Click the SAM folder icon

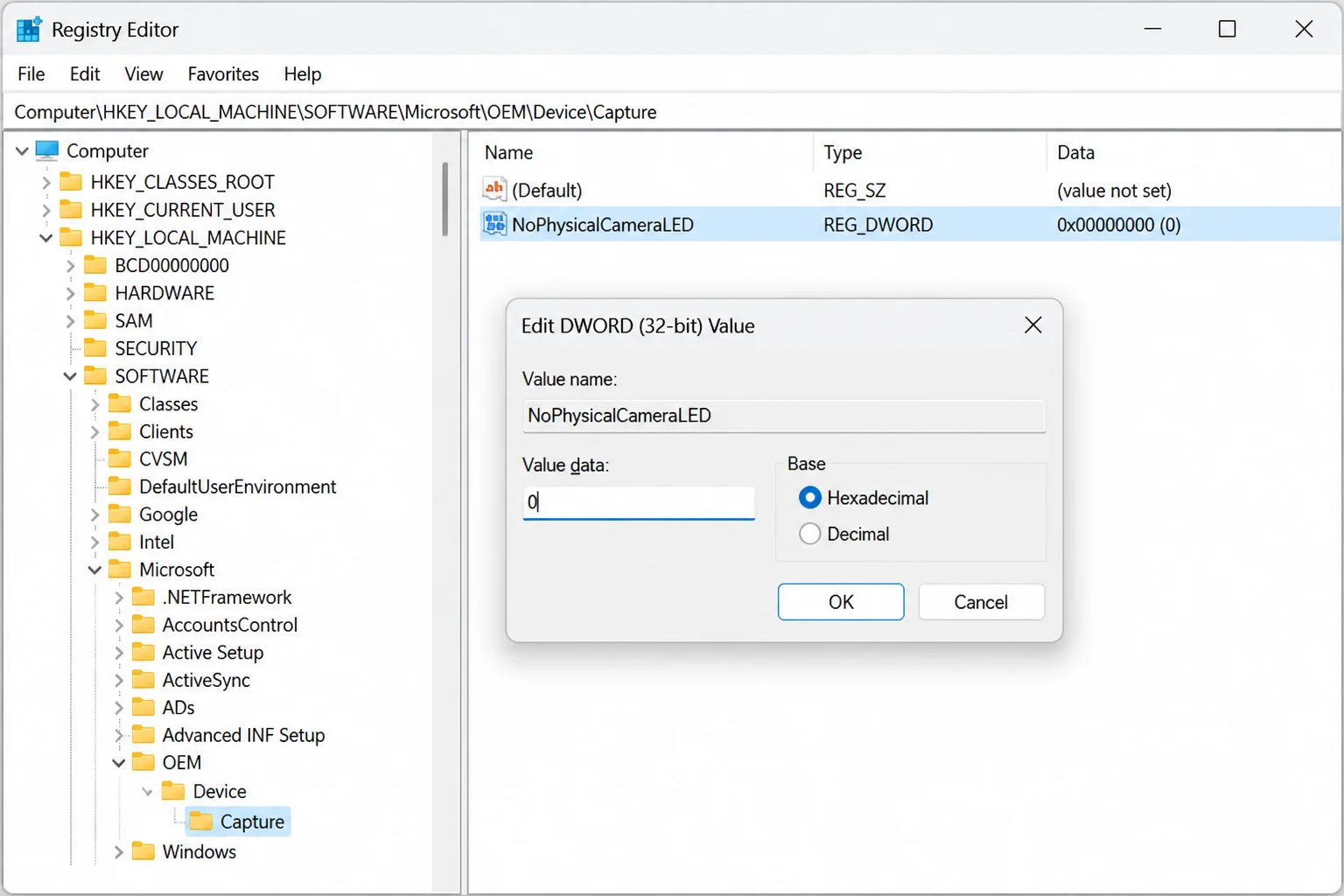pos(95,320)
